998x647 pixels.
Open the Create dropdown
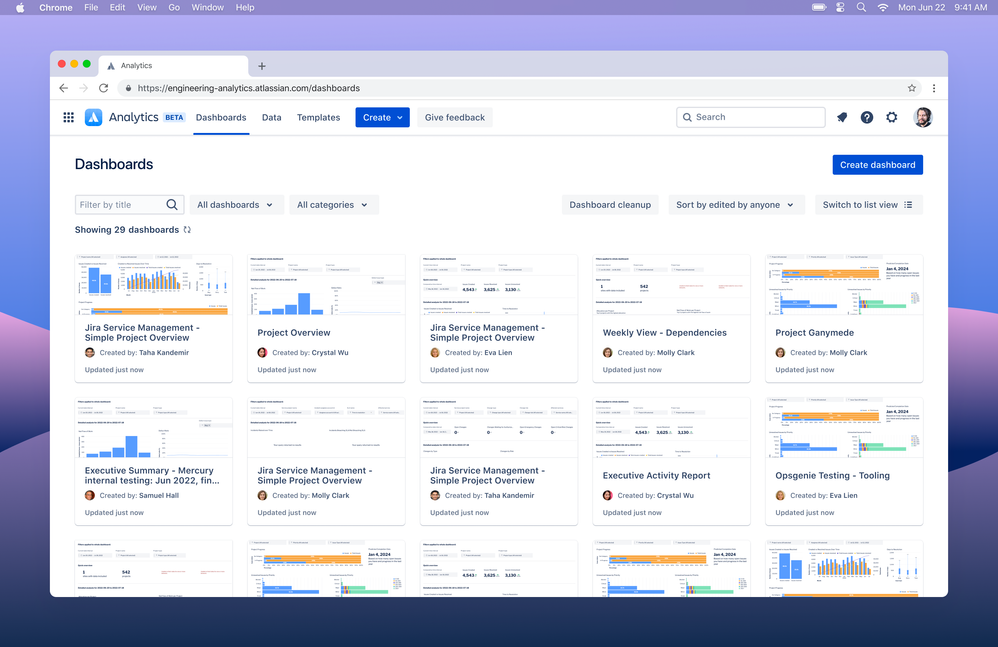382,117
